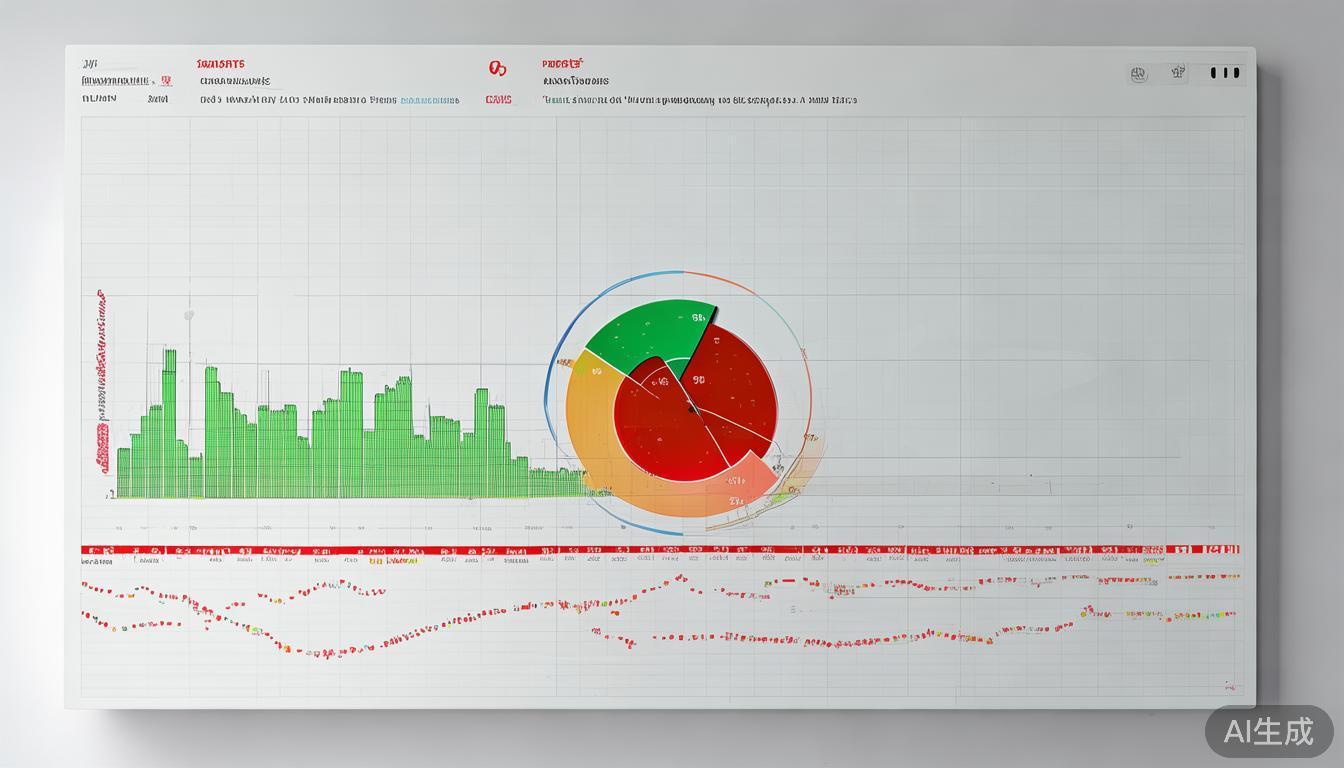The height and width of the screenshot is (768, 1344).
Task: Open the blue link text in header description
Action: coord(429,100)
